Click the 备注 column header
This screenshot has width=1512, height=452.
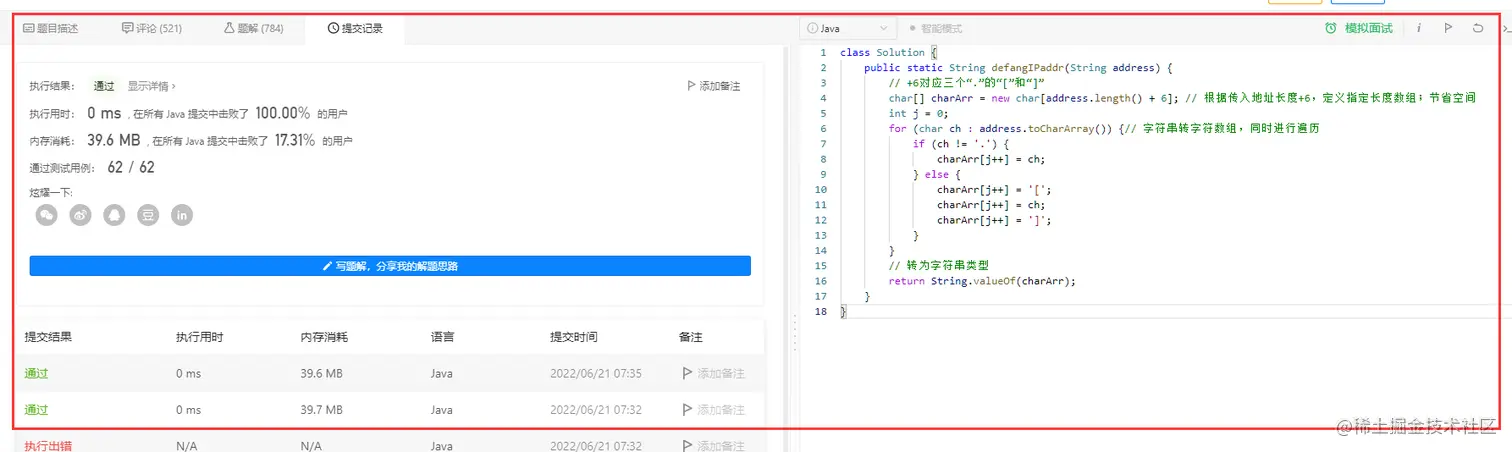tap(691, 337)
